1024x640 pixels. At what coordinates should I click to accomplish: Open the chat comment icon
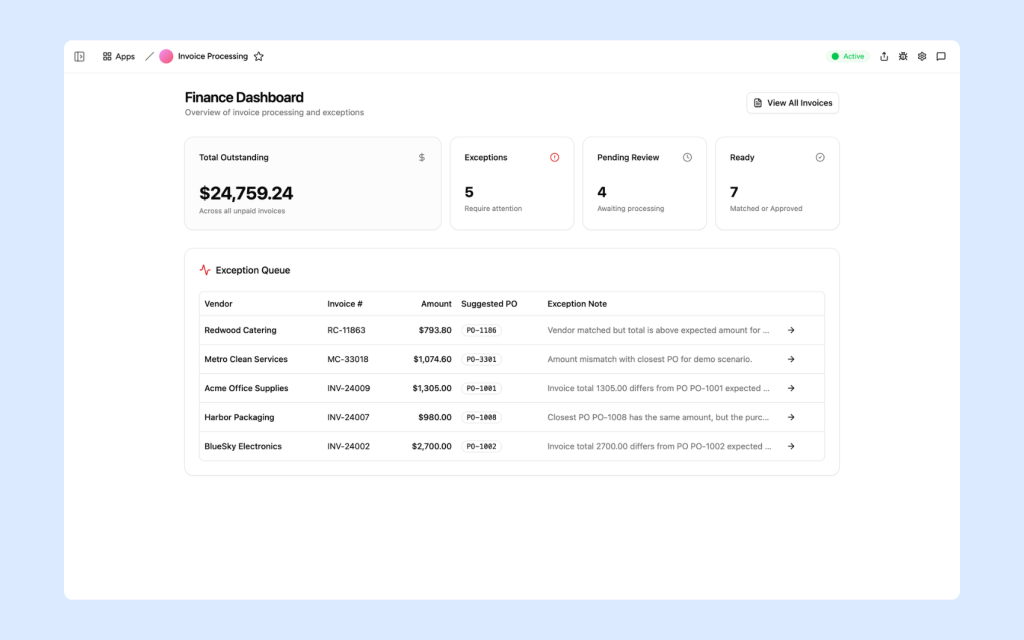(941, 56)
